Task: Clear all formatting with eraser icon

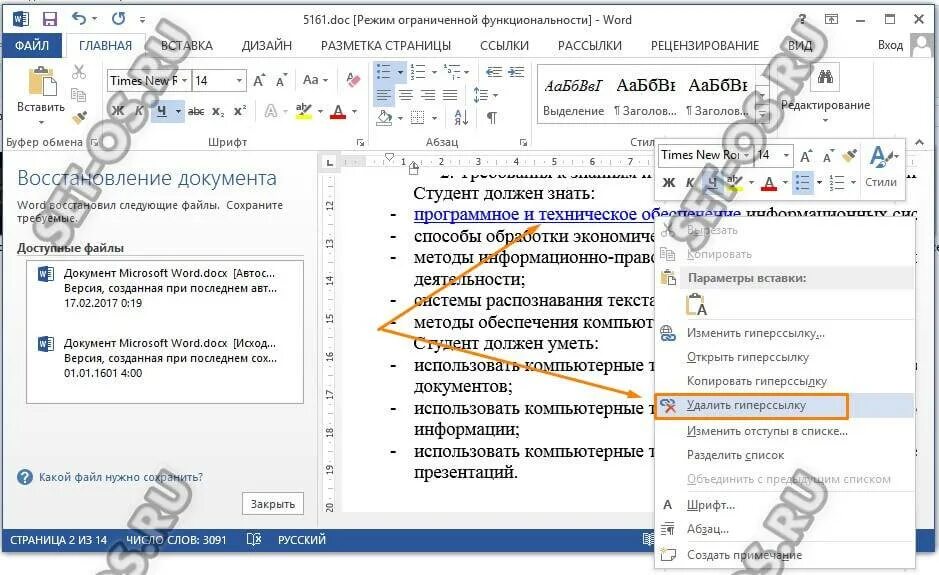Action: (353, 80)
